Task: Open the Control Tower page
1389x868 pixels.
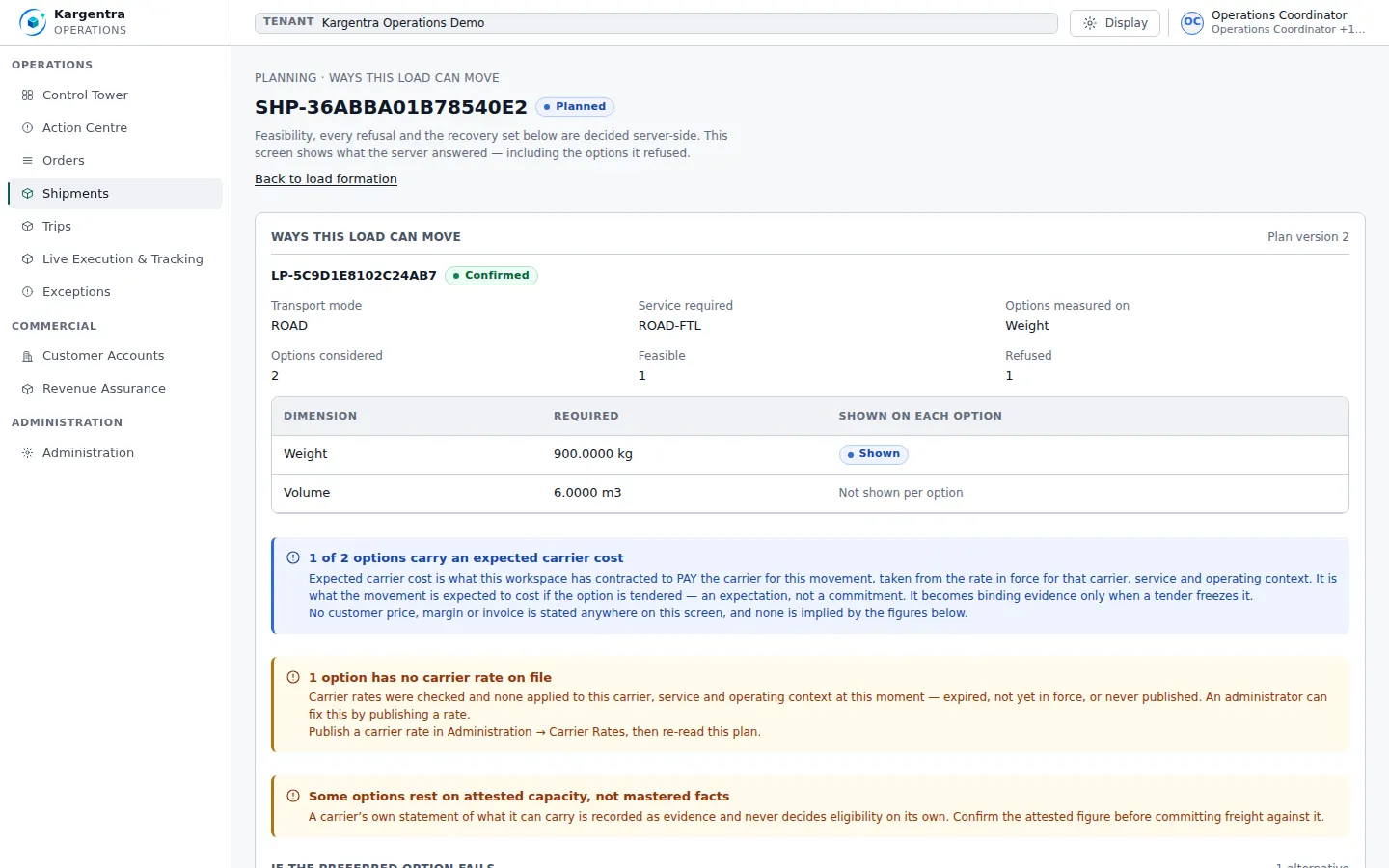Action: 115,95
